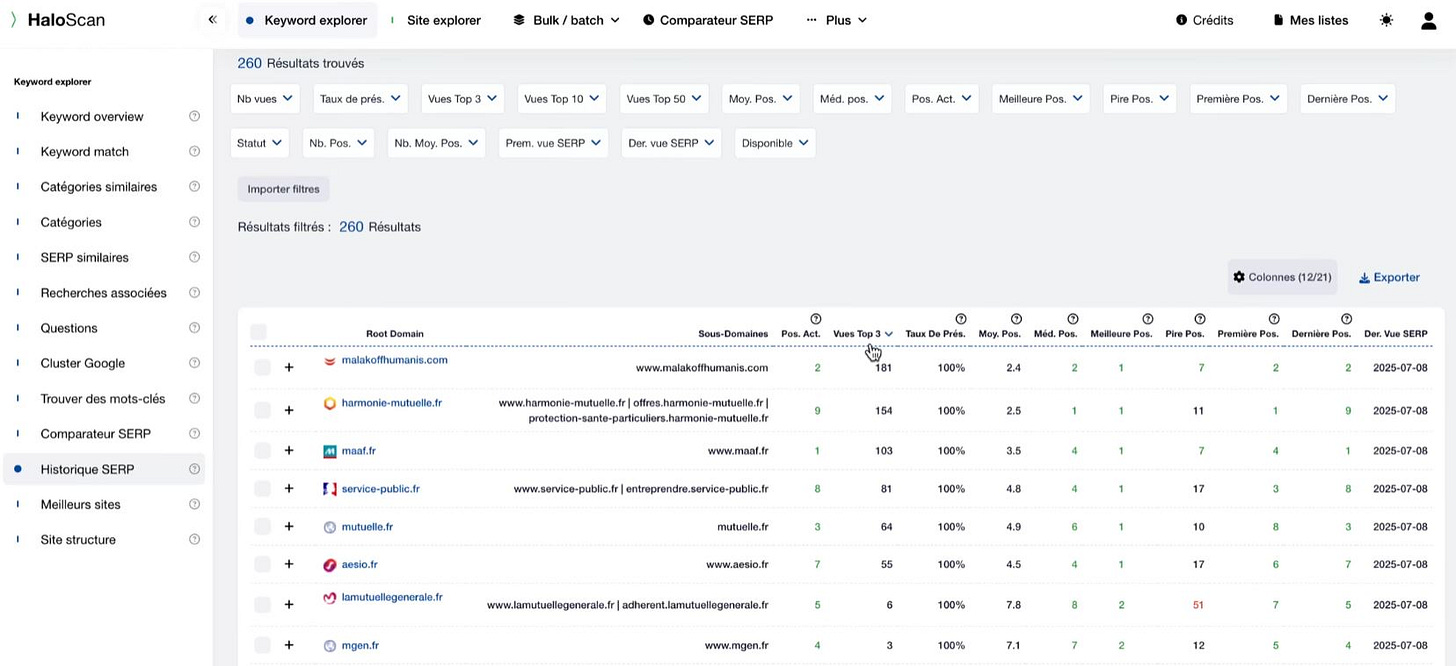
Task: Show info tooltip above Meilleure Pos. column
Action: (1148, 319)
